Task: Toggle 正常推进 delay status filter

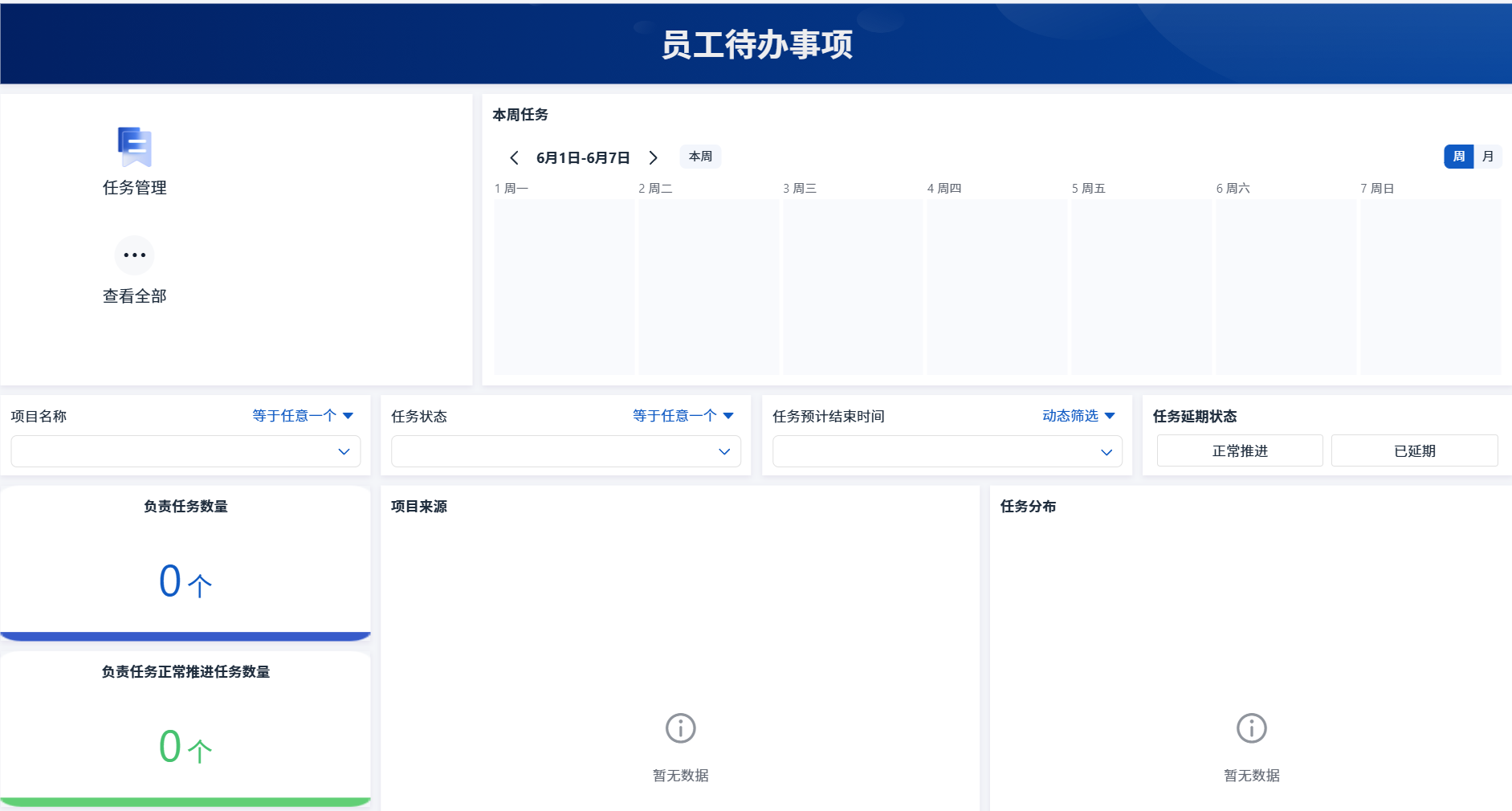Action: [x=1240, y=450]
